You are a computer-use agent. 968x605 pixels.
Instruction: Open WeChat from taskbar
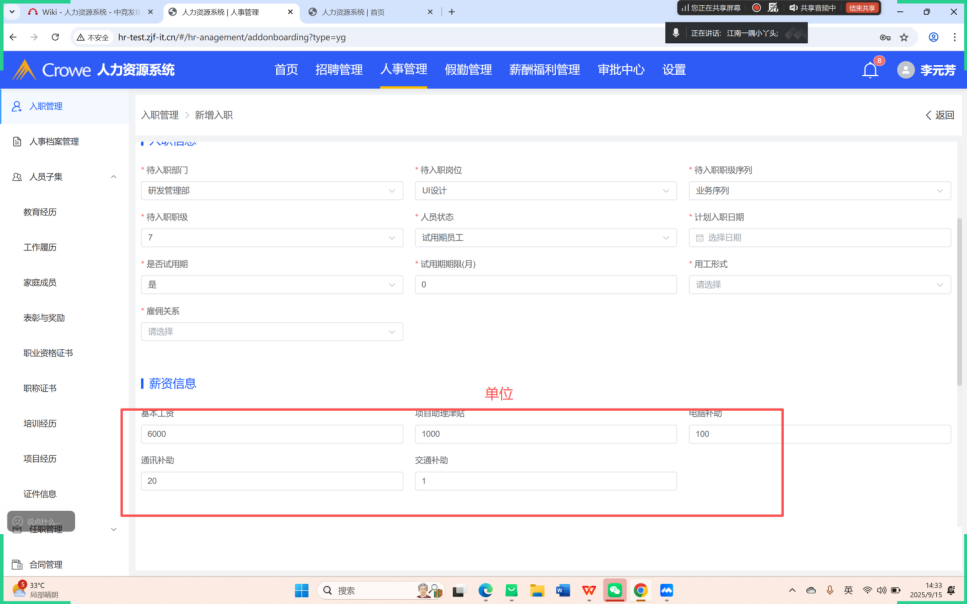tap(615, 590)
